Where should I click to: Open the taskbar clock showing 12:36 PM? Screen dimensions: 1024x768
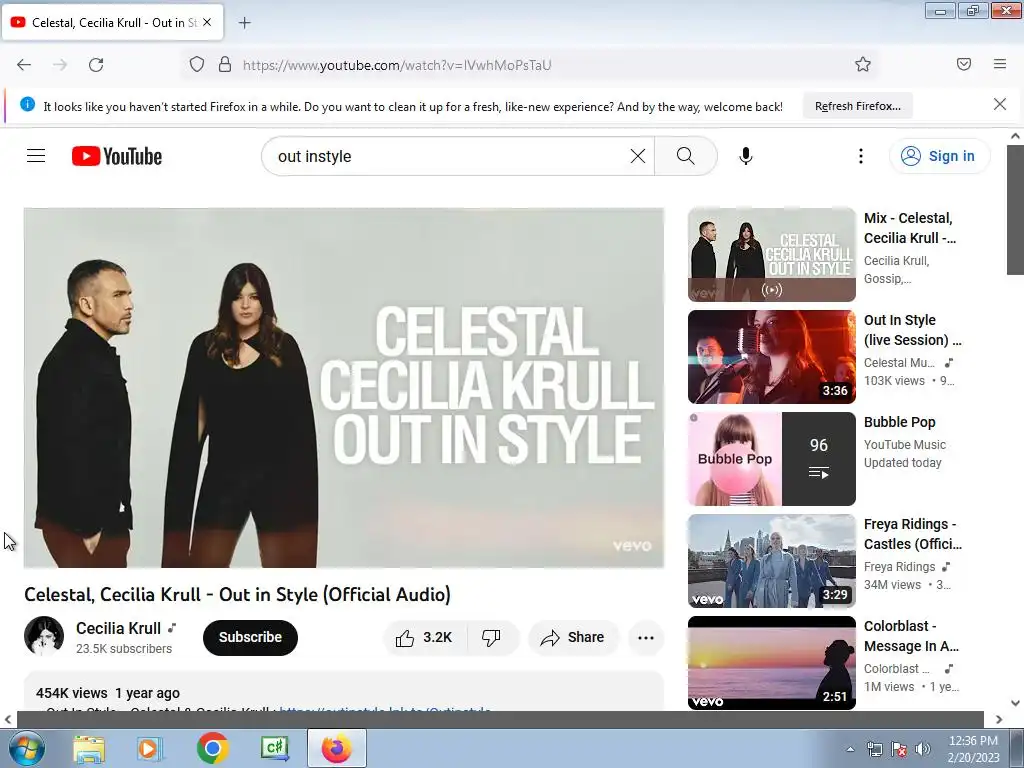973,749
